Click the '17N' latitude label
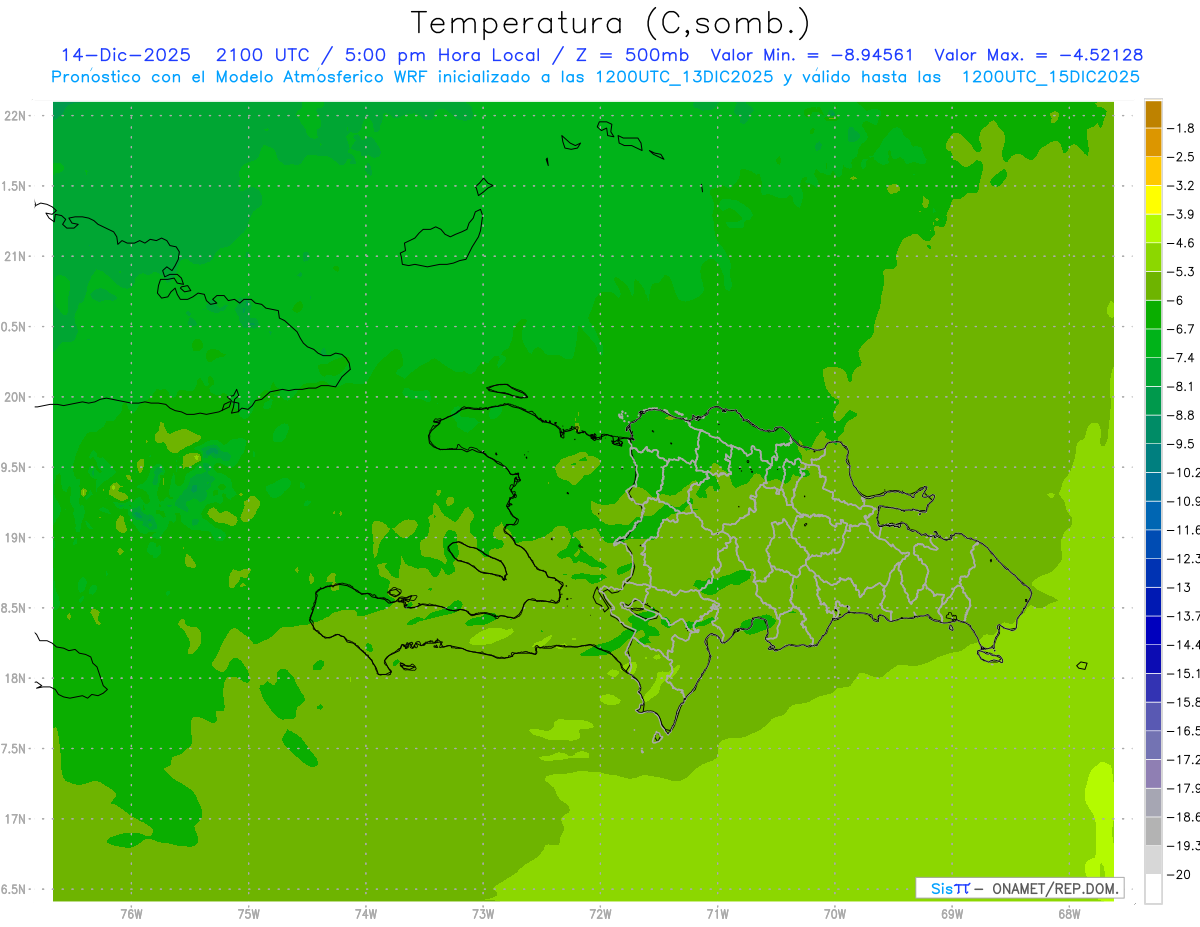The height and width of the screenshot is (927, 1200). point(14,820)
